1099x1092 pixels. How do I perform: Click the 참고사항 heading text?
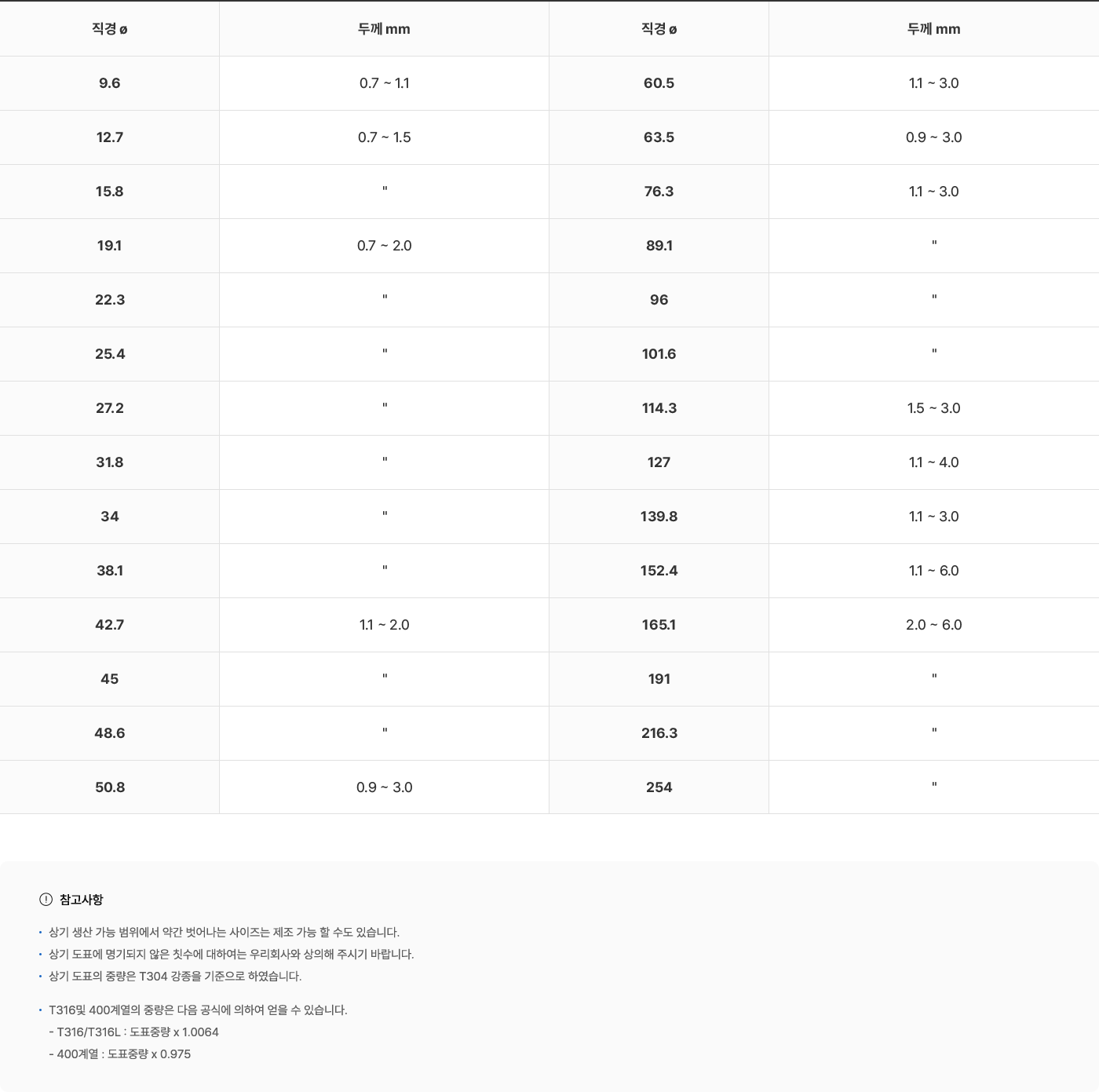tap(81, 900)
